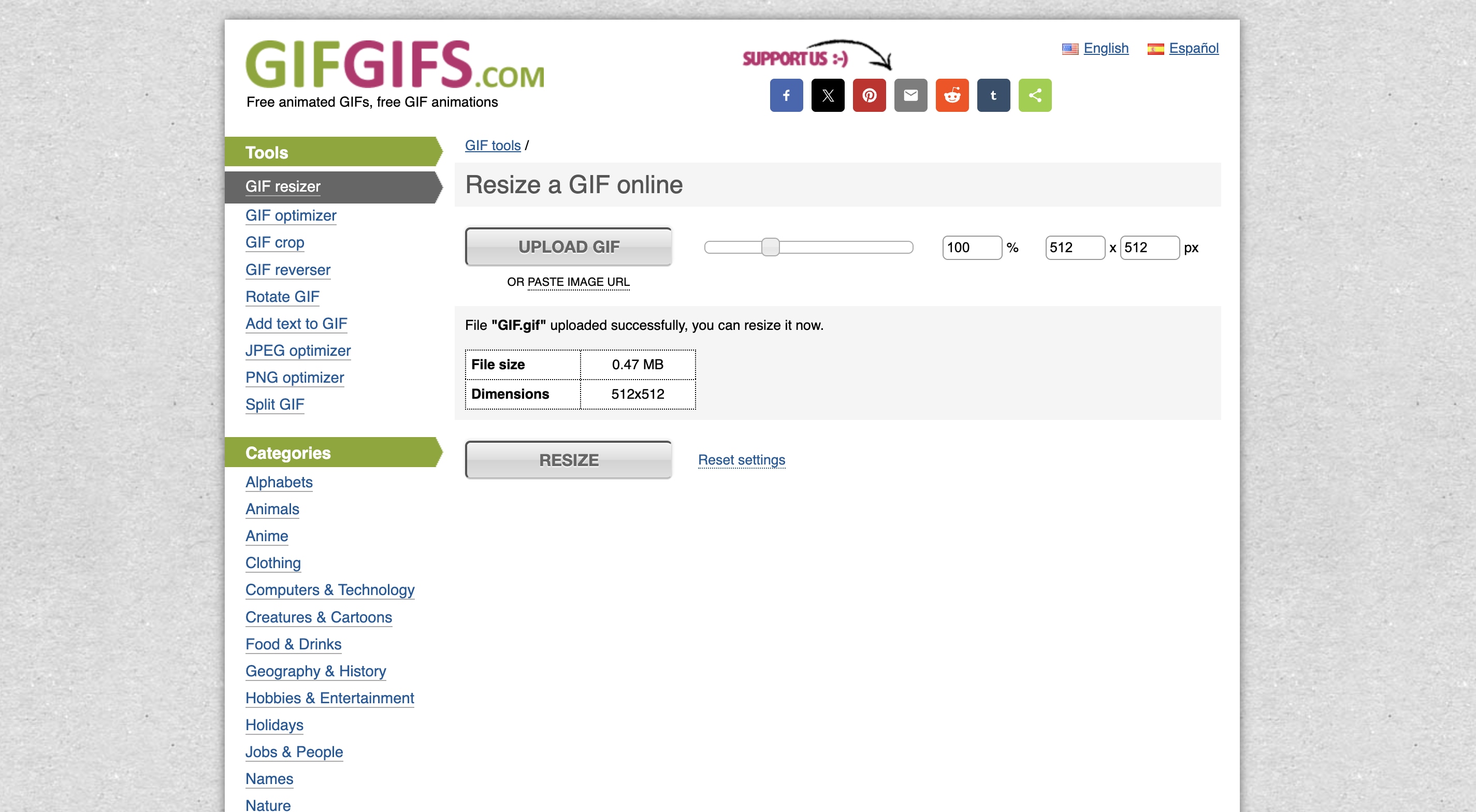Click Reset settings link
Screen dimensions: 1476x812
[741, 459]
